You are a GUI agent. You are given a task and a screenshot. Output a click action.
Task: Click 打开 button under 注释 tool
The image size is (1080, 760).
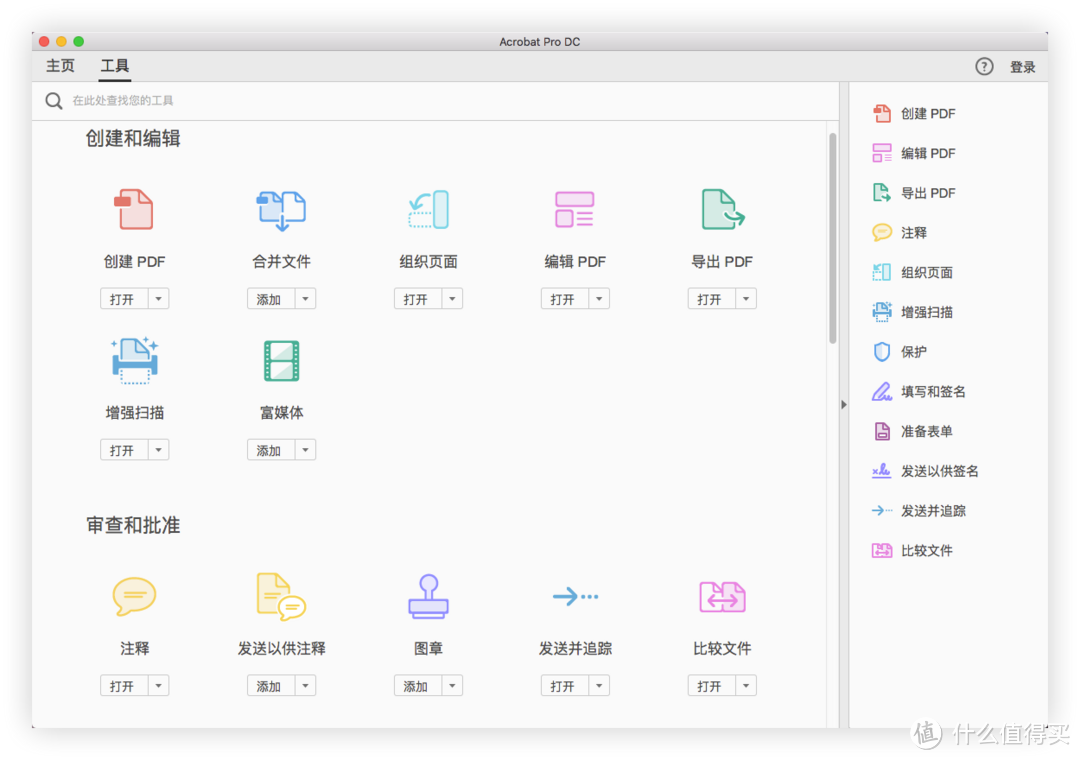(125, 686)
